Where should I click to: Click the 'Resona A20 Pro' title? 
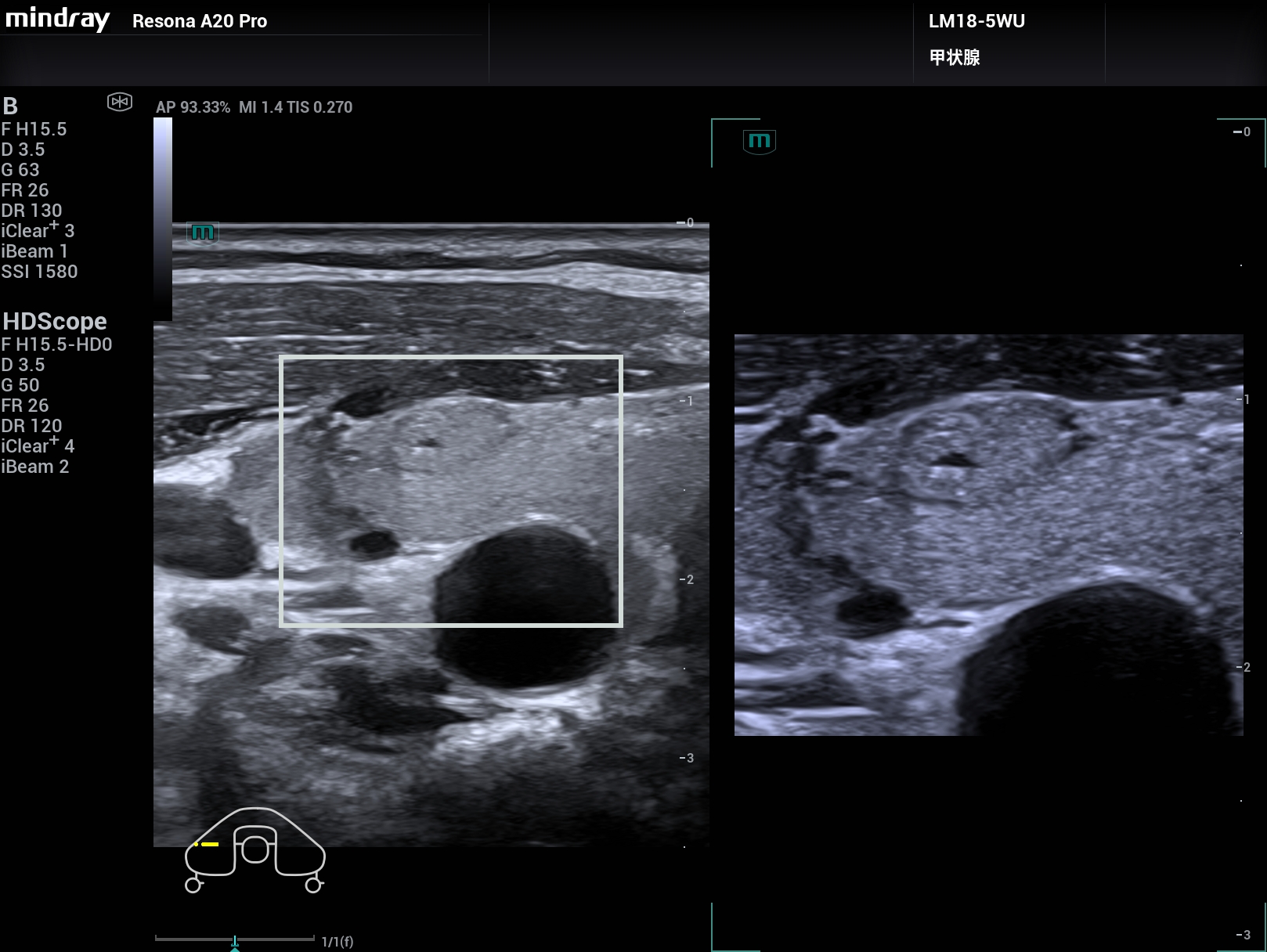[200, 21]
